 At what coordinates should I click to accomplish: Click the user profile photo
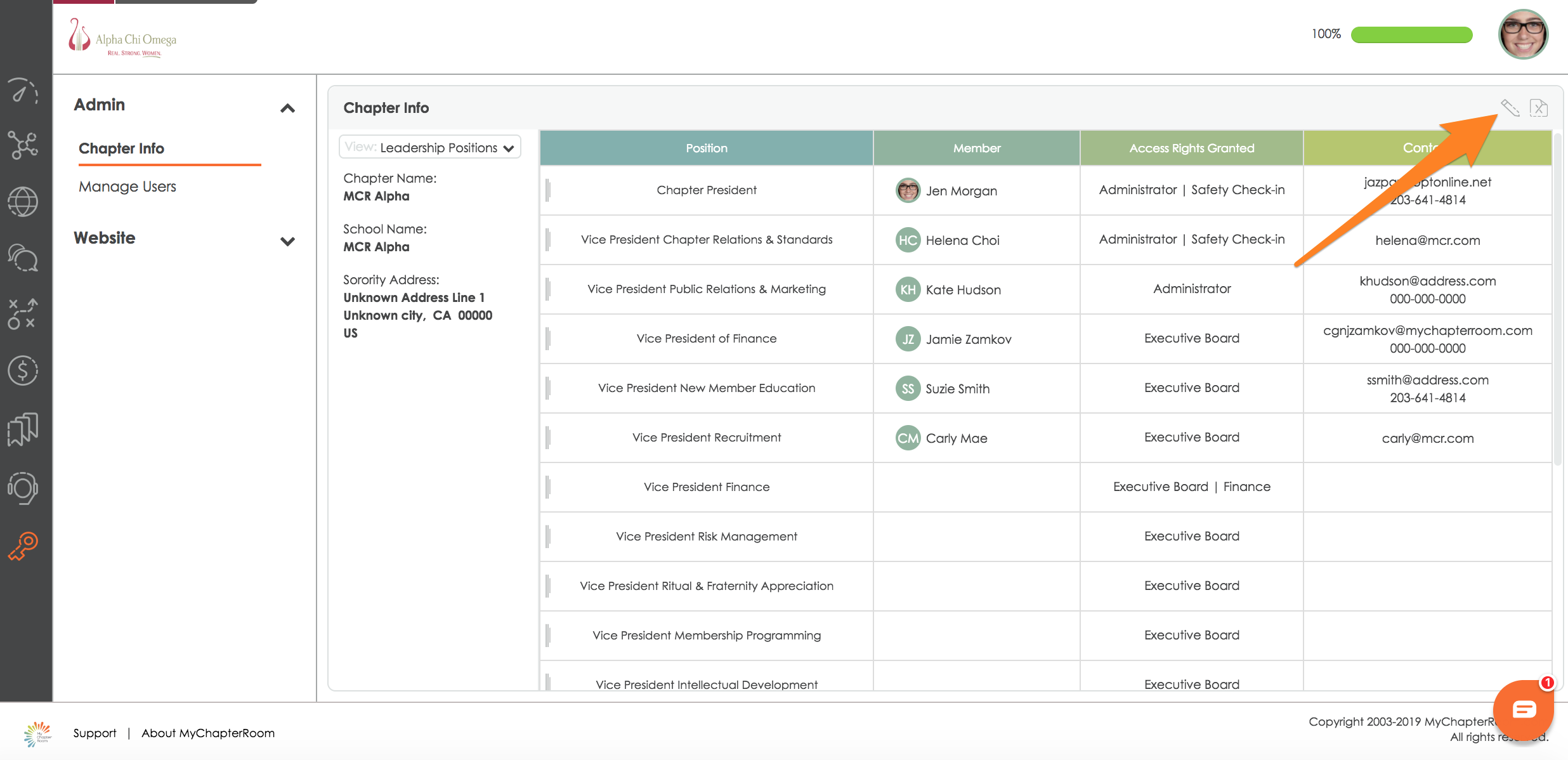pyautogui.click(x=1523, y=34)
